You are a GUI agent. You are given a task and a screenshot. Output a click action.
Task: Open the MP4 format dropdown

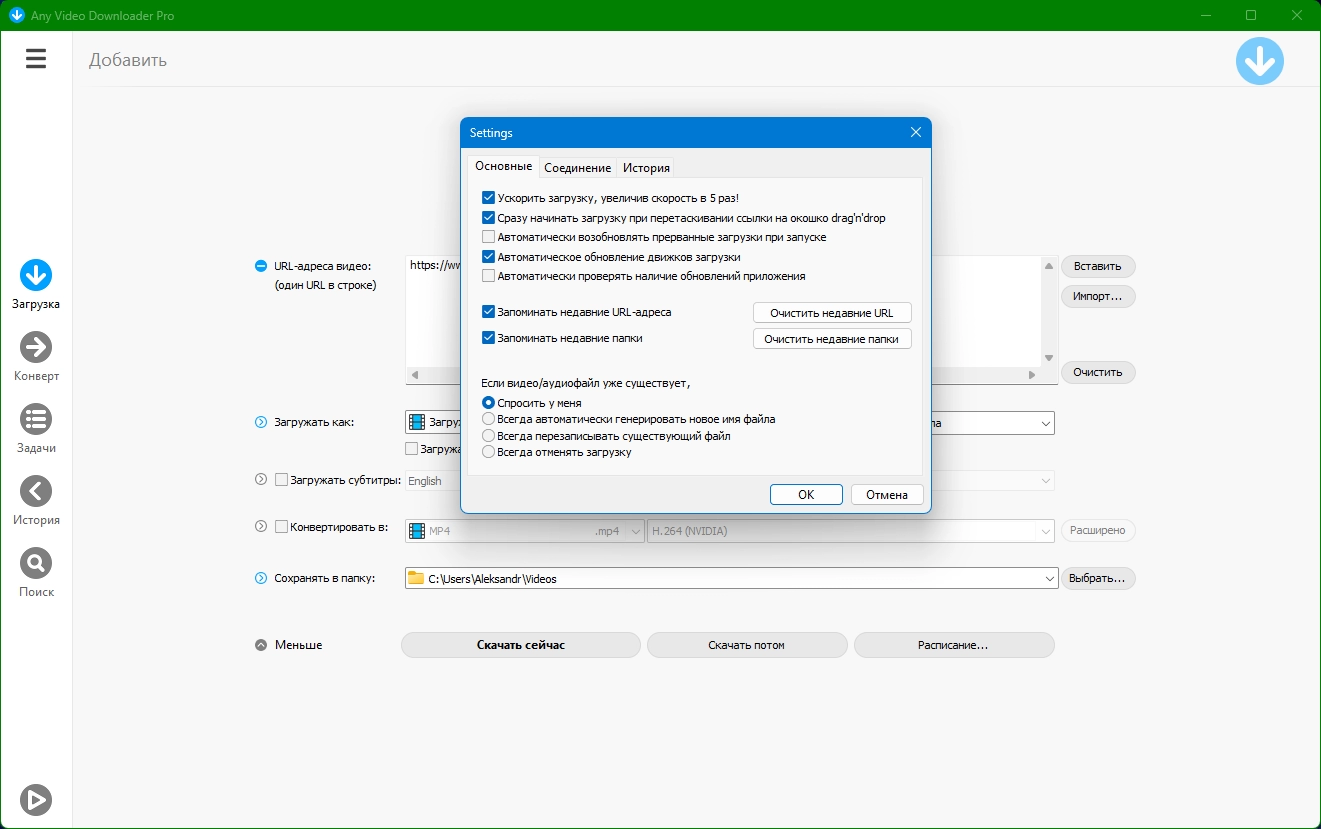point(635,531)
